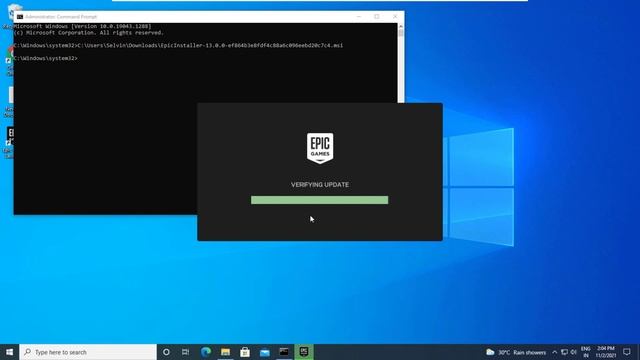Image resolution: width=640 pixels, height=360 pixels.
Task: Open the notification Action Center
Action: [627, 352]
